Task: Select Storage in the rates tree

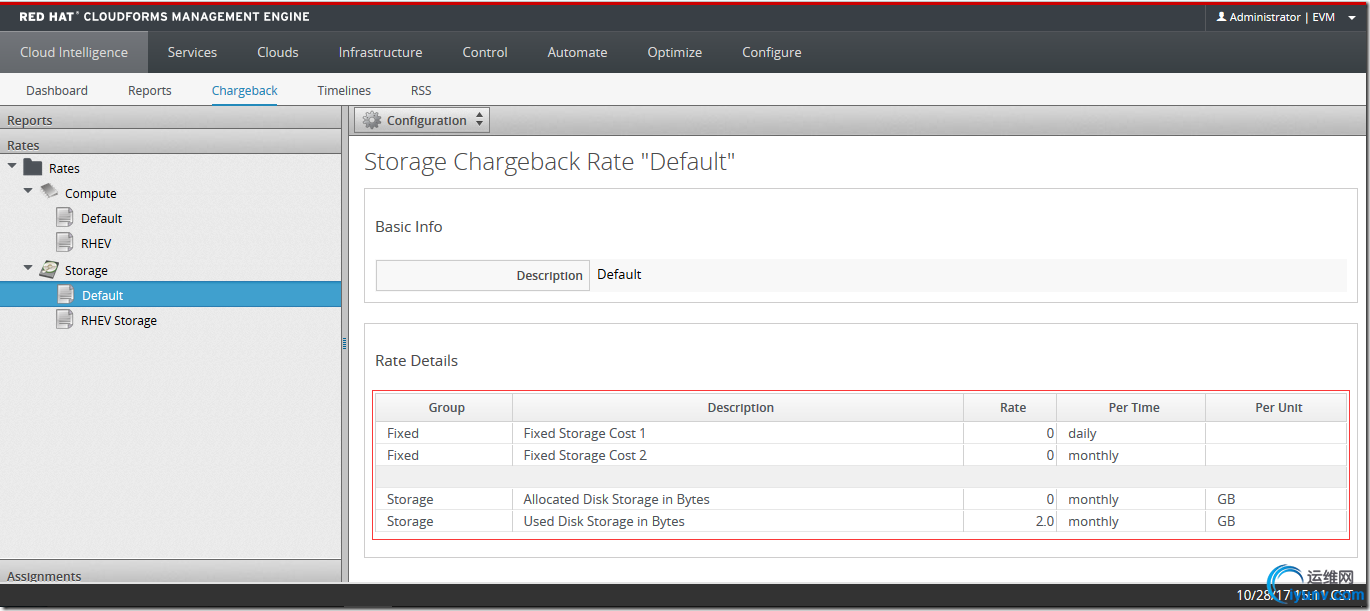Action: click(86, 270)
